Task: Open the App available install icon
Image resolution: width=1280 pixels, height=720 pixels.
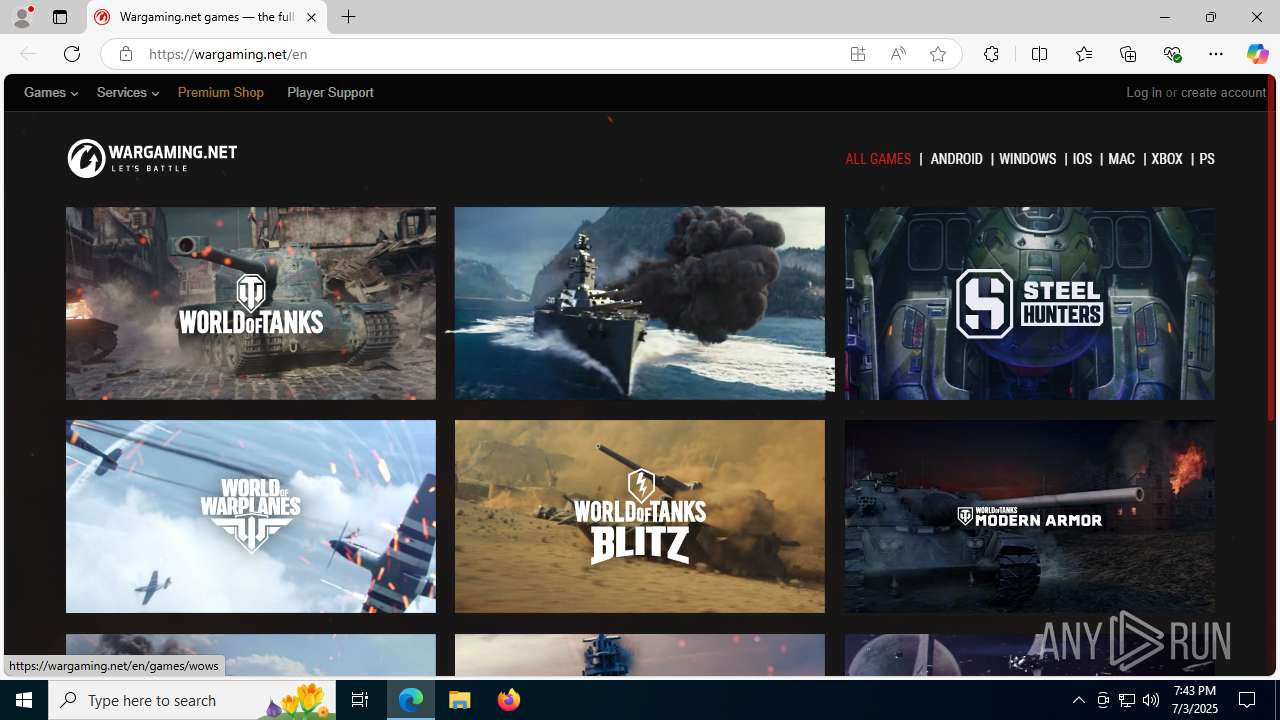Action: pyautogui.click(x=858, y=54)
